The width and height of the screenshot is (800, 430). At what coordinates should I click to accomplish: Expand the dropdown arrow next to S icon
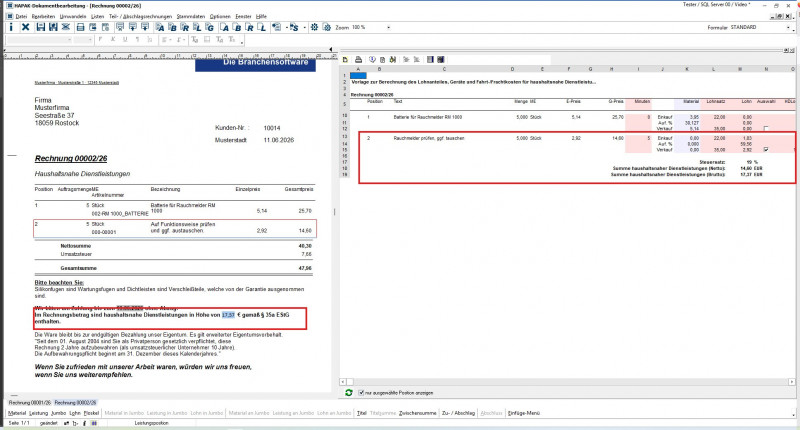pyautogui.click(x=305, y=27)
